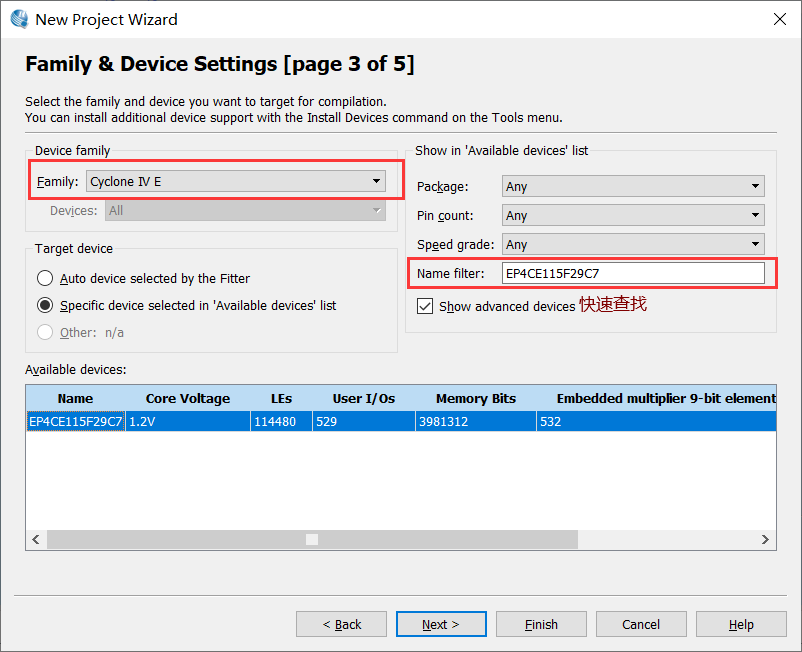
Task: Click the LEs column header
Action: point(281,398)
